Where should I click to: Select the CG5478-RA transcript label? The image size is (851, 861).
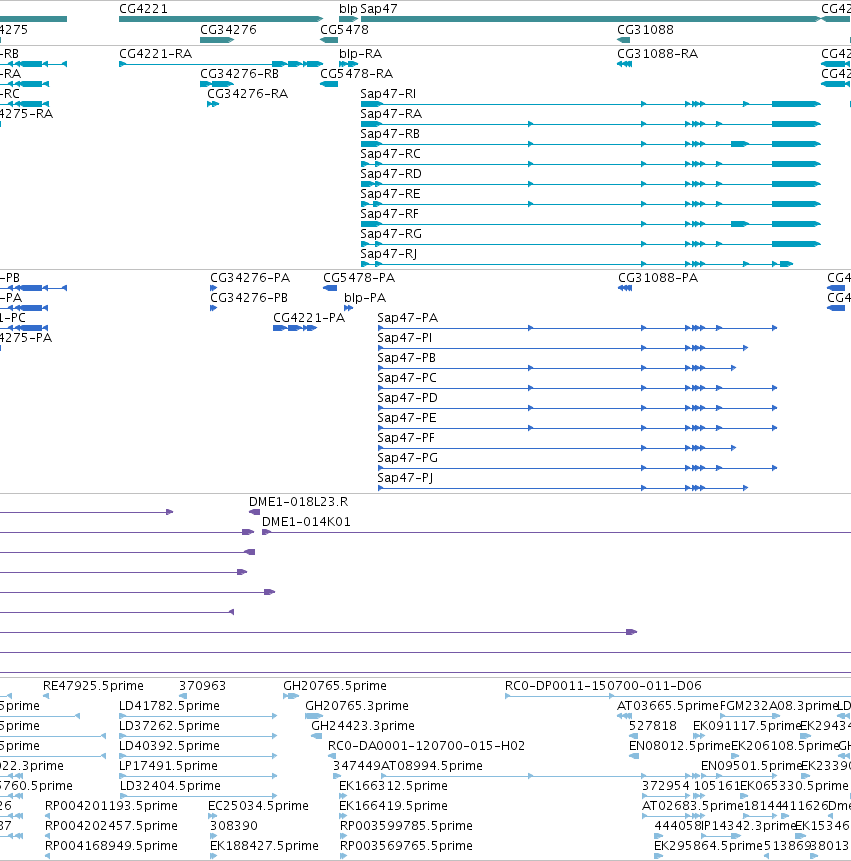tap(356, 74)
